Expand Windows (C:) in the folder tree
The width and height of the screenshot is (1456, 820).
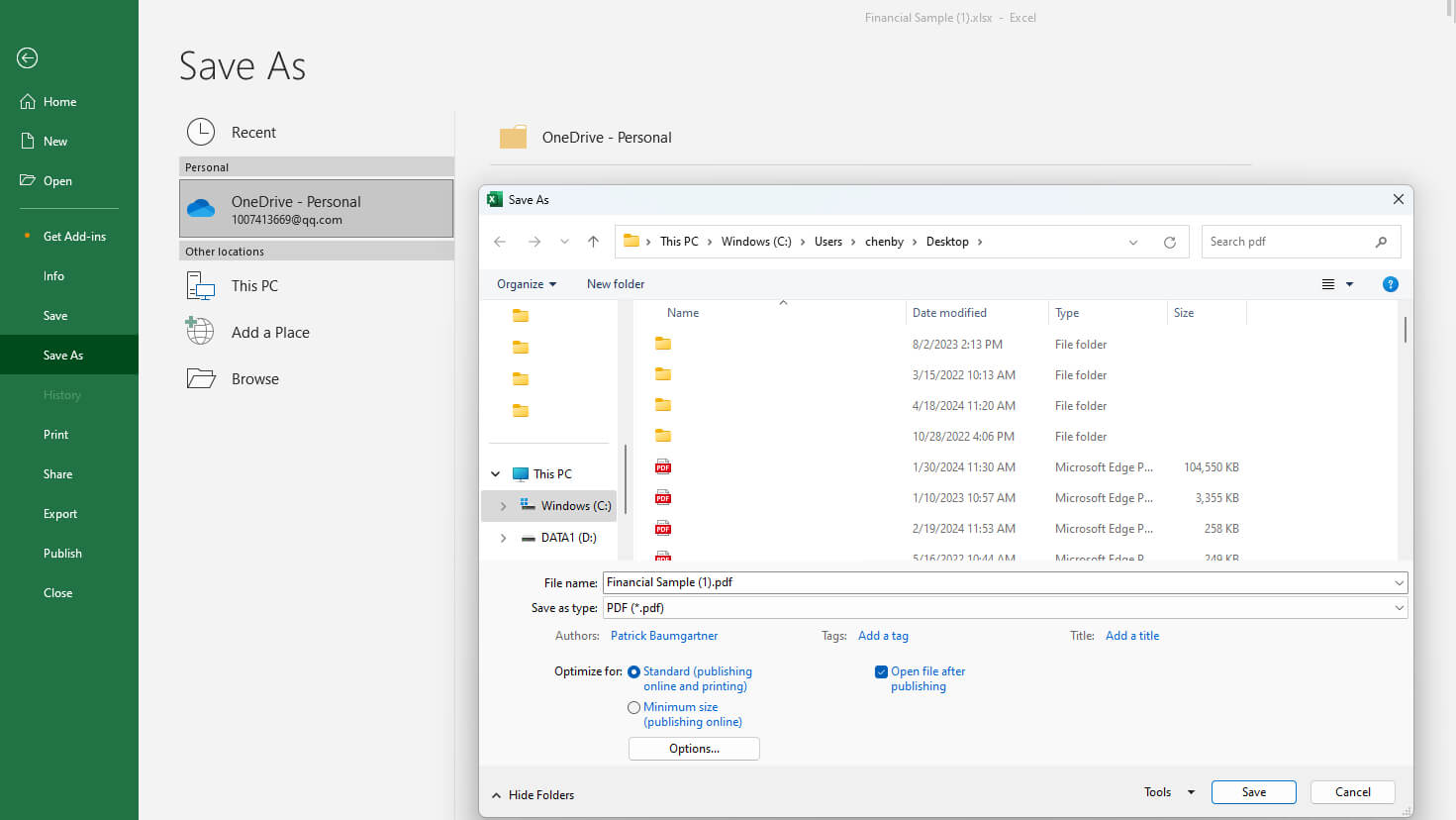point(504,505)
